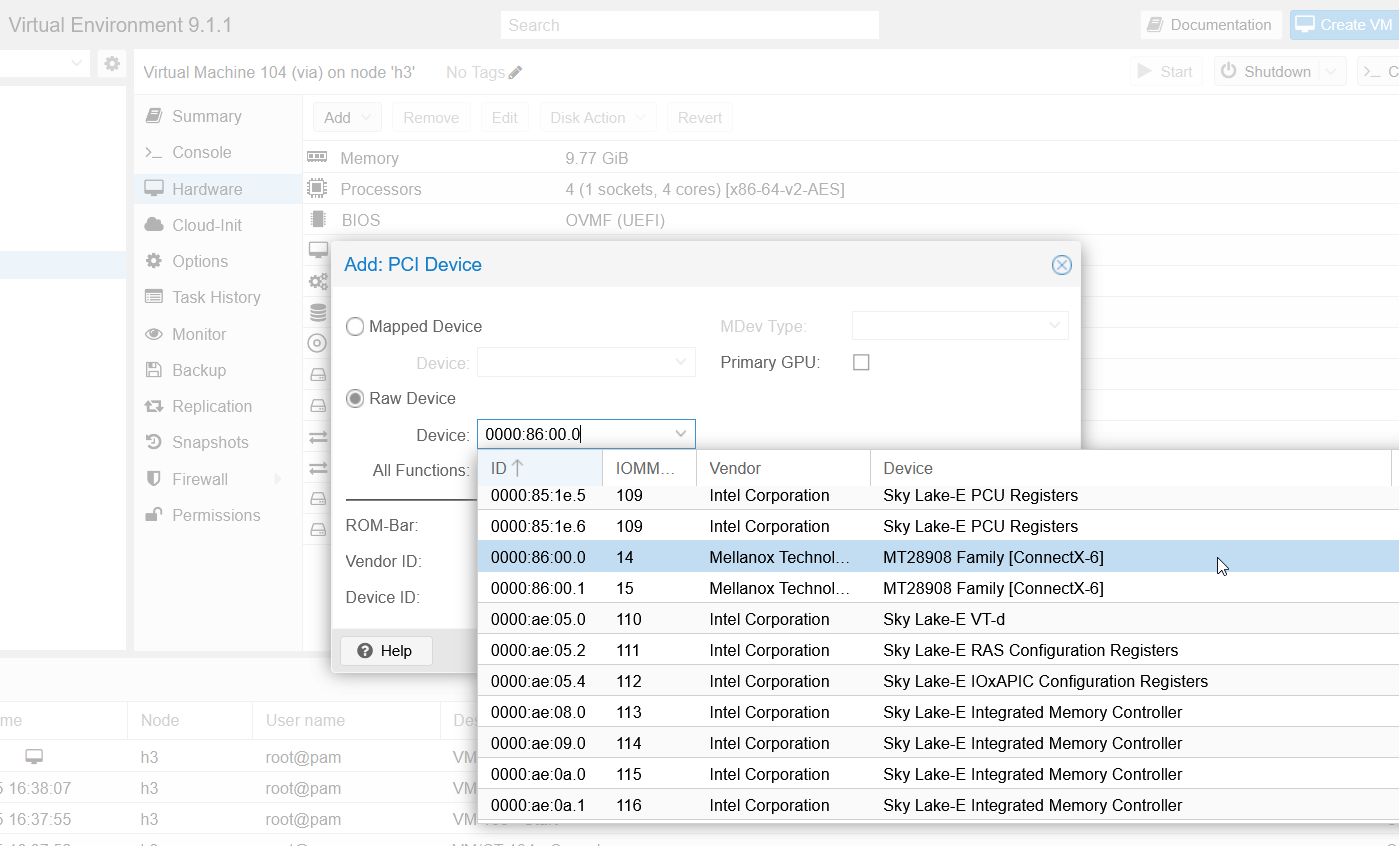Click the Remove button
1399x846 pixels.
[x=431, y=117]
